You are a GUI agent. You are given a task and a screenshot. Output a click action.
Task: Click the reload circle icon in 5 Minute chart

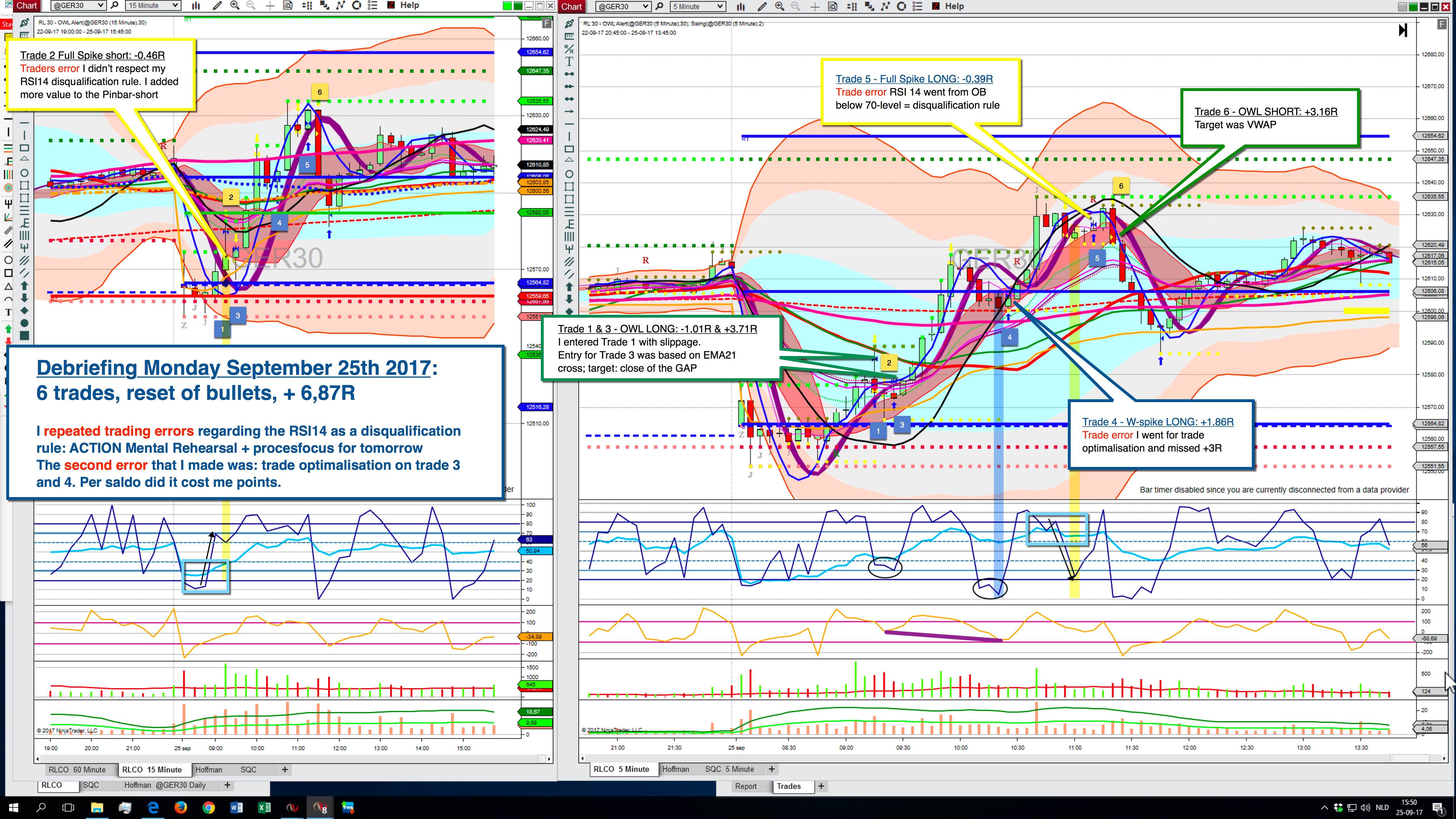click(x=901, y=6)
